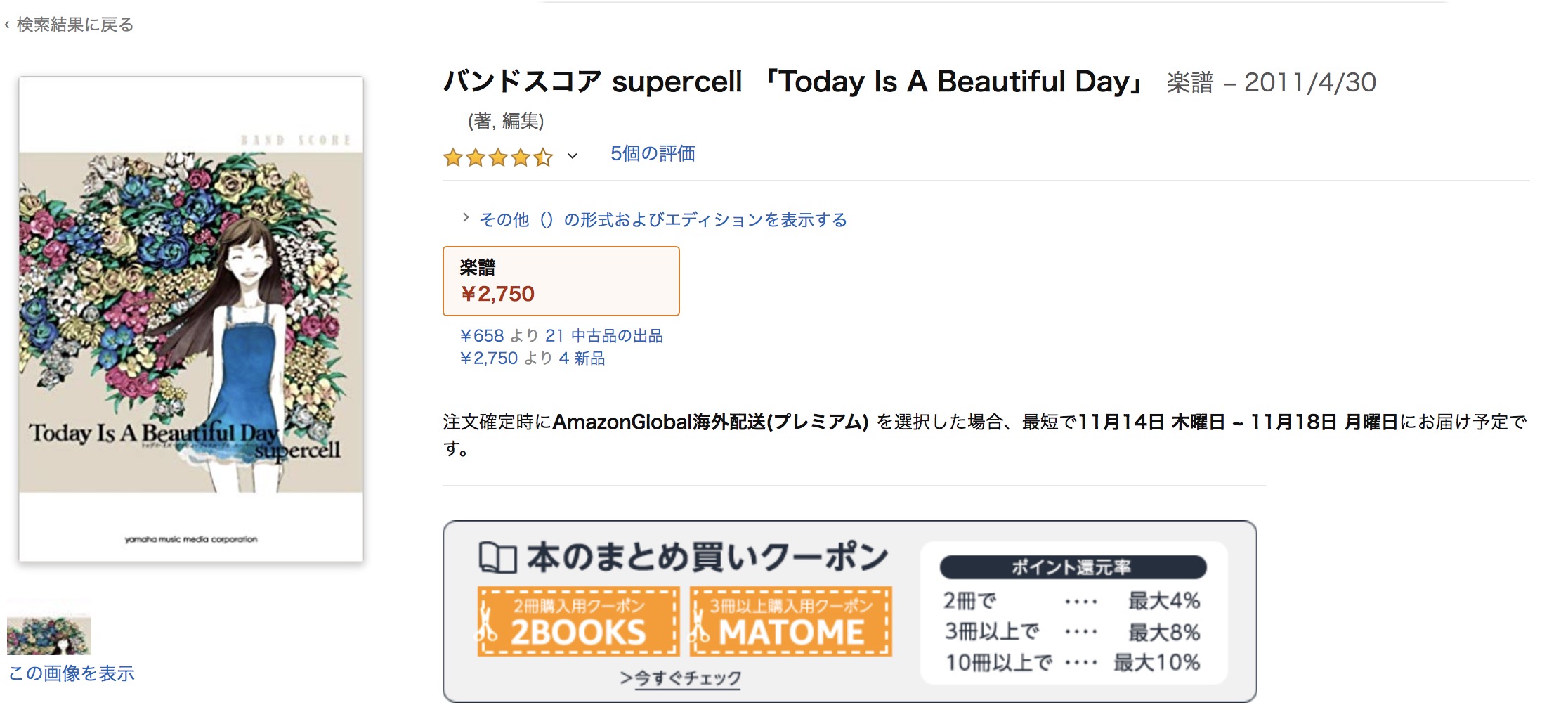Image resolution: width=1568 pixels, height=724 pixels.
Task: Select the MATOME coupon code
Action: pyautogui.click(x=792, y=632)
